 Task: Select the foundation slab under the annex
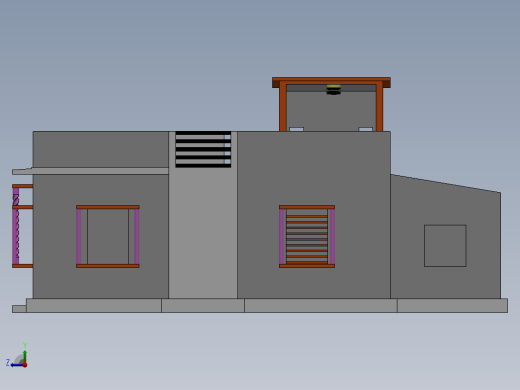click(x=452, y=306)
